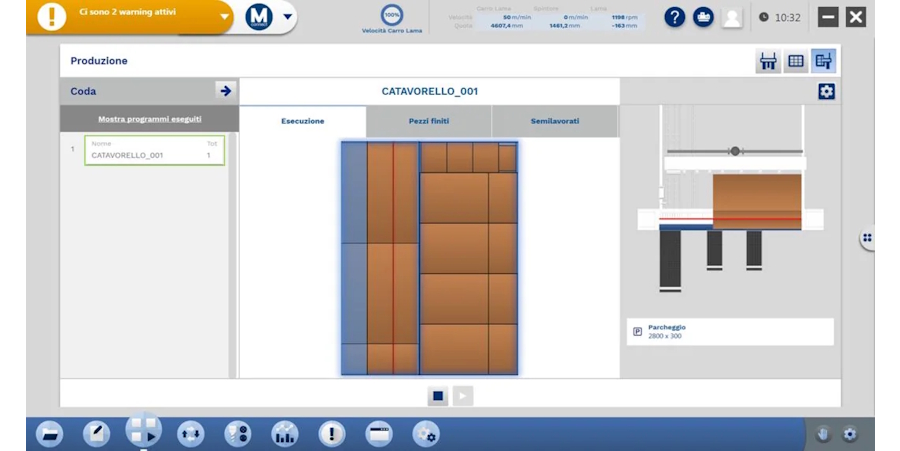
Task: Click the machine icon next to help
Action: (x=703, y=17)
